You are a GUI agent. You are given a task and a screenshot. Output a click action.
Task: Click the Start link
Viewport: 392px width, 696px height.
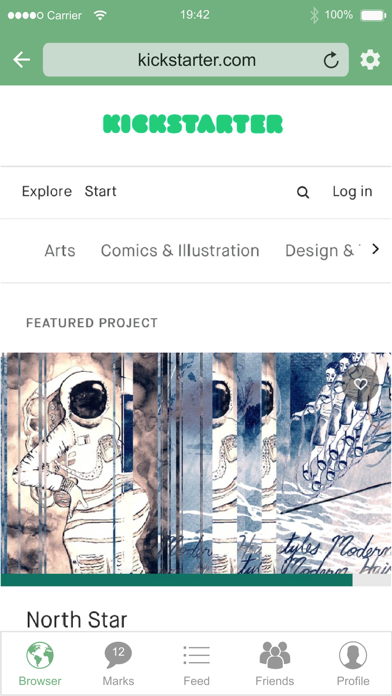click(x=100, y=191)
